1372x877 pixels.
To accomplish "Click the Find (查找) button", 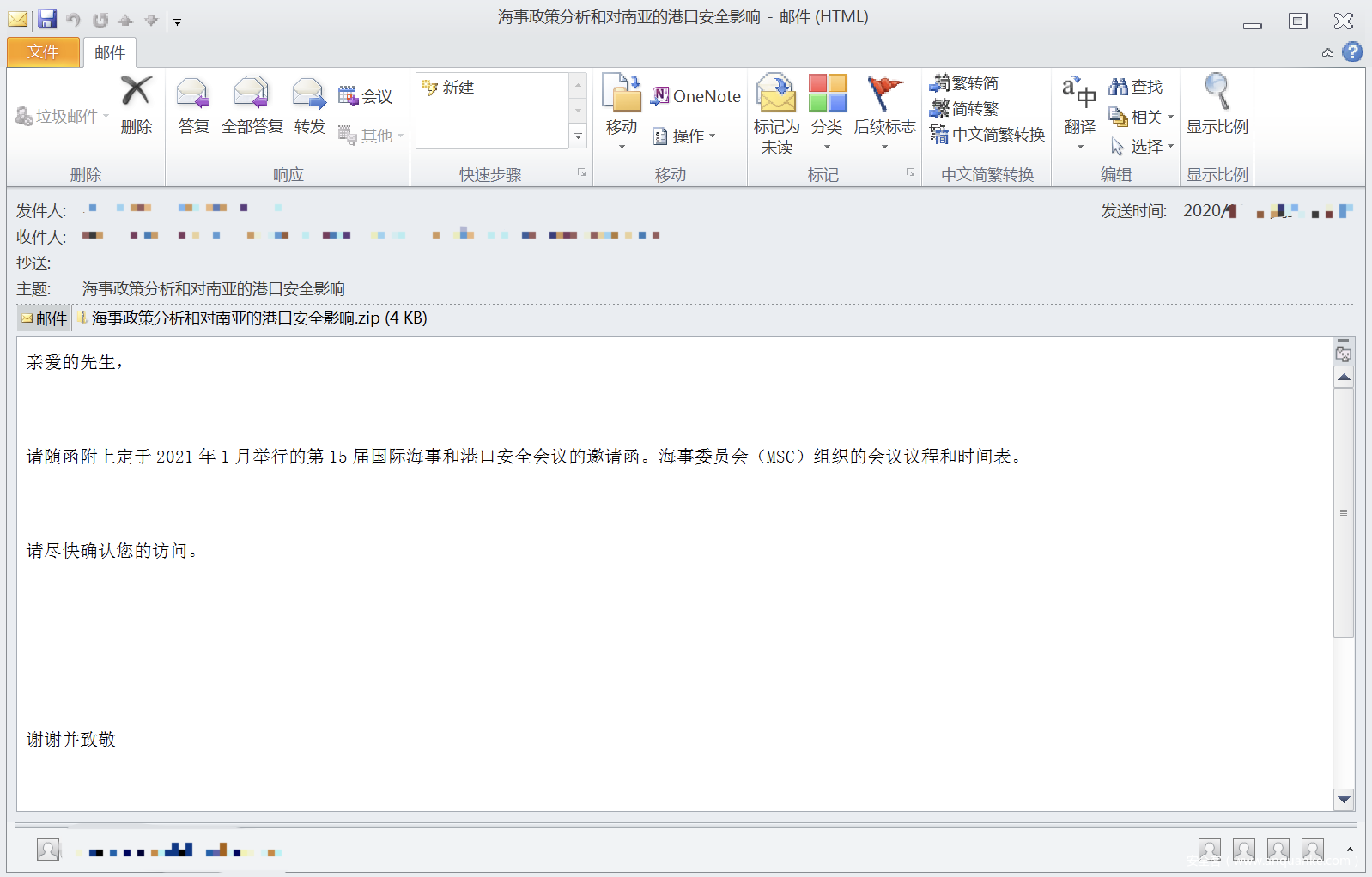I will pos(1135,87).
